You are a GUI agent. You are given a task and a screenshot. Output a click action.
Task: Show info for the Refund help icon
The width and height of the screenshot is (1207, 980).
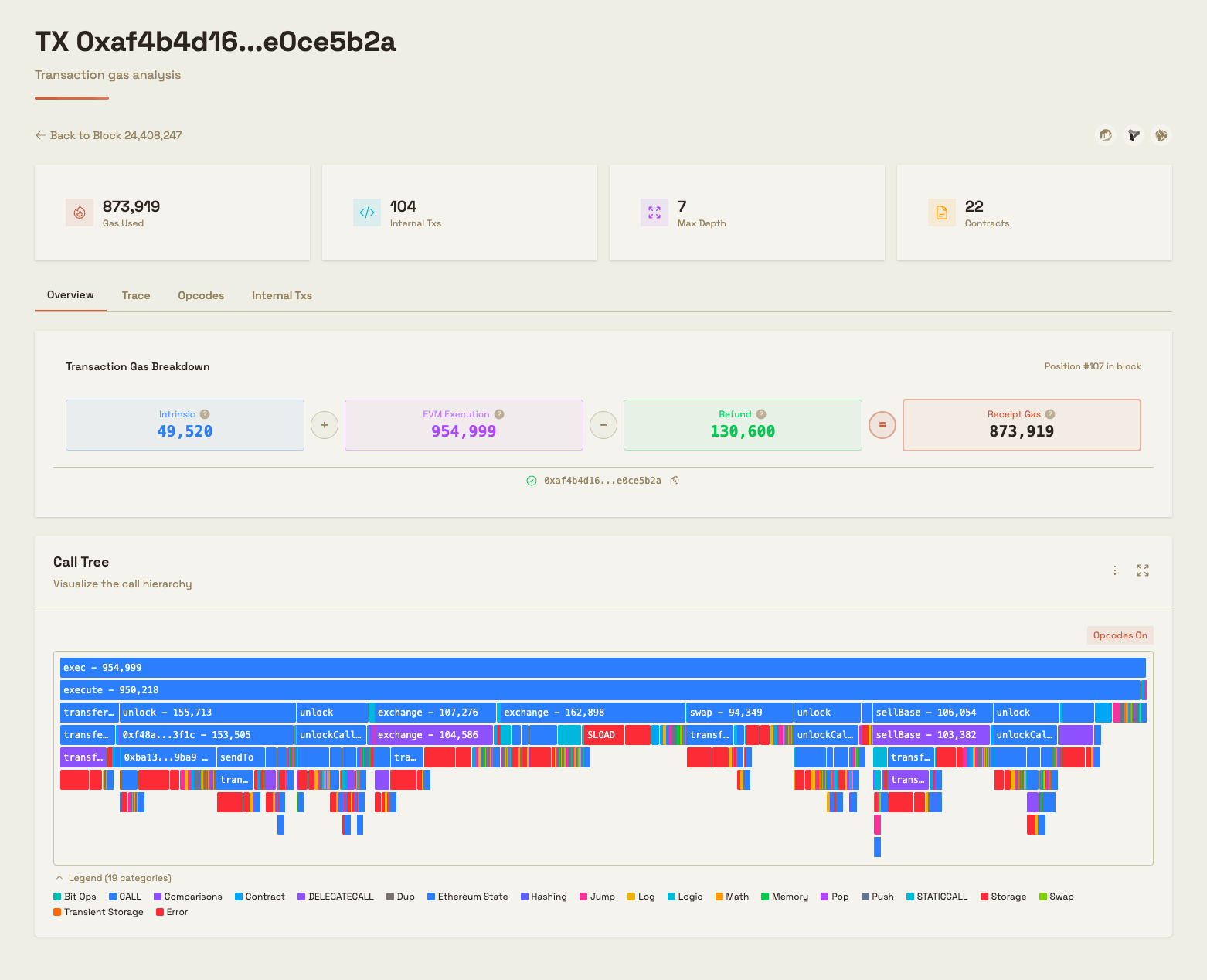coord(761,414)
